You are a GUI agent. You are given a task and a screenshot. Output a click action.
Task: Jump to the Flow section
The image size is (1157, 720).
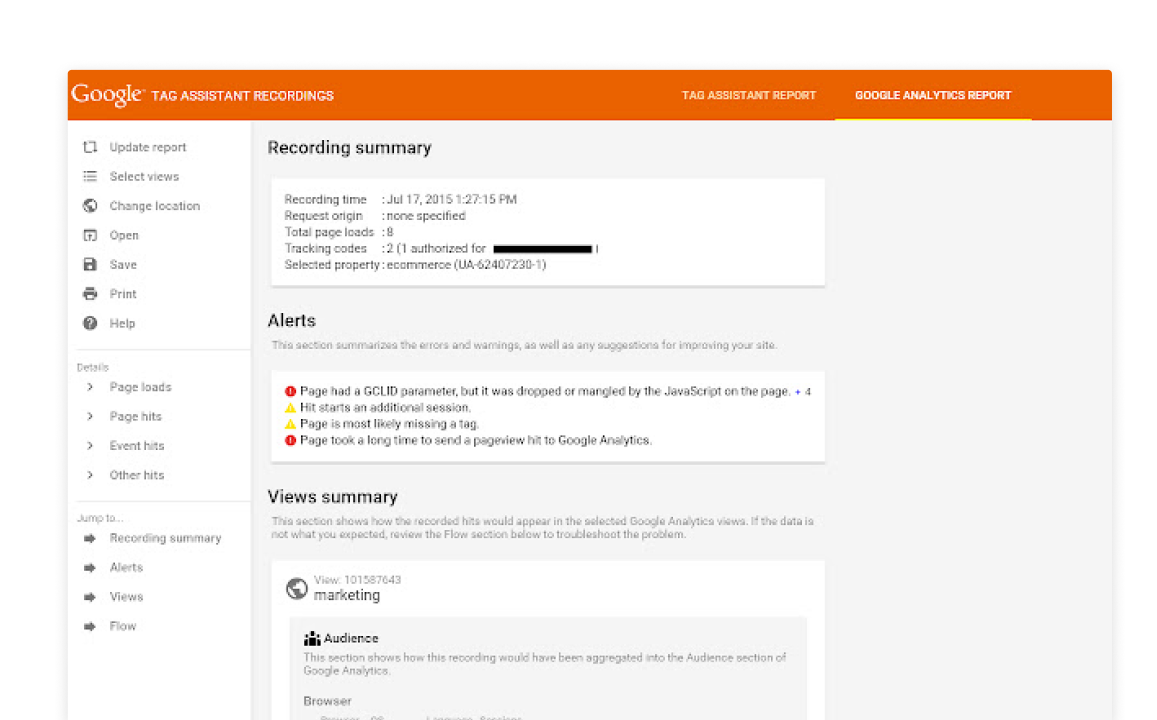pos(122,626)
